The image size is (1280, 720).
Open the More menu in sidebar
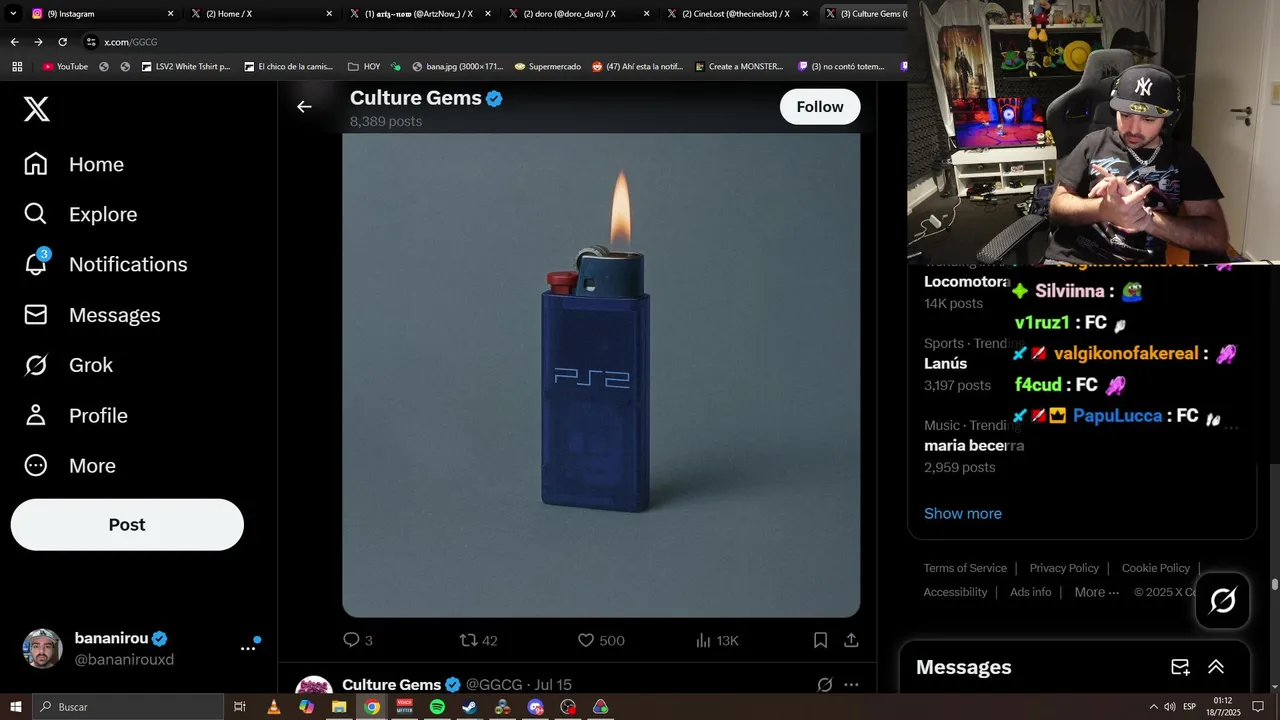(69, 465)
